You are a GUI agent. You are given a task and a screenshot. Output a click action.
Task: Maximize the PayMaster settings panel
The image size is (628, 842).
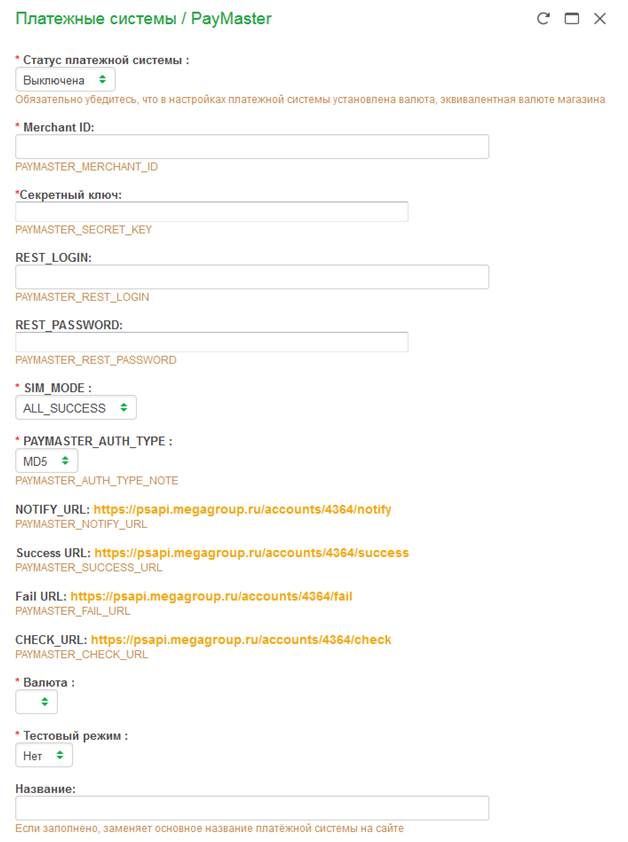[x=572, y=18]
